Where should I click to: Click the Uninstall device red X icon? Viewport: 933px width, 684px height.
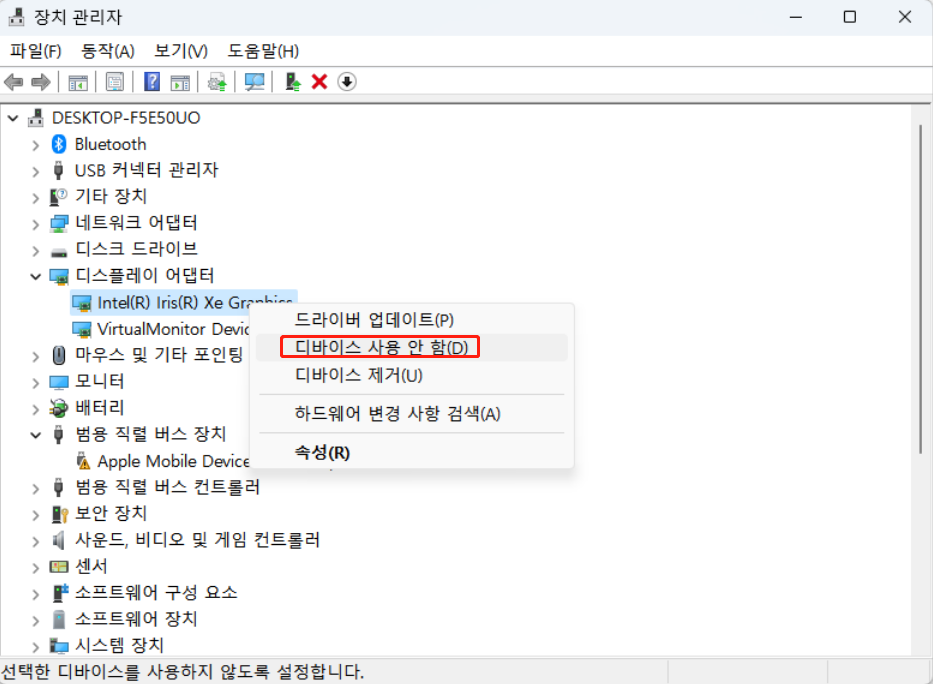[318, 81]
